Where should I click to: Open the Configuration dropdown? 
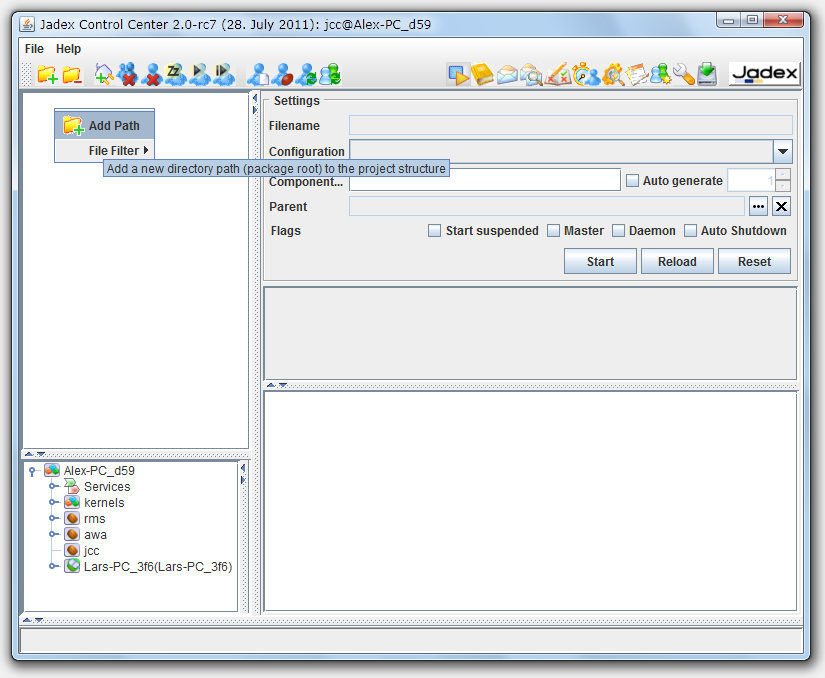click(783, 151)
